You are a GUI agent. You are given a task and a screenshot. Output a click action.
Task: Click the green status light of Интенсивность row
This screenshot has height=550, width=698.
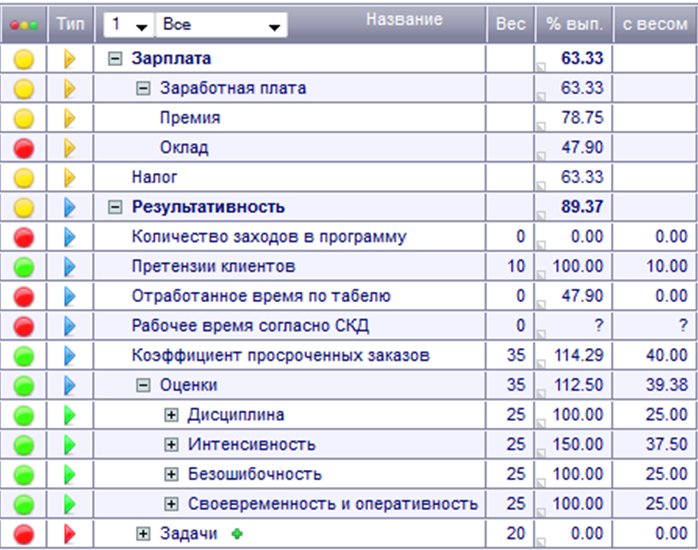pos(24,445)
